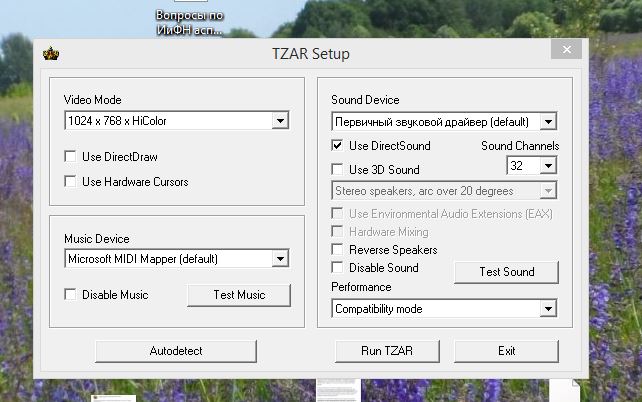Open the Performance mode dropdown
The width and height of the screenshot is (642, 402).
(x=547, y=309)
